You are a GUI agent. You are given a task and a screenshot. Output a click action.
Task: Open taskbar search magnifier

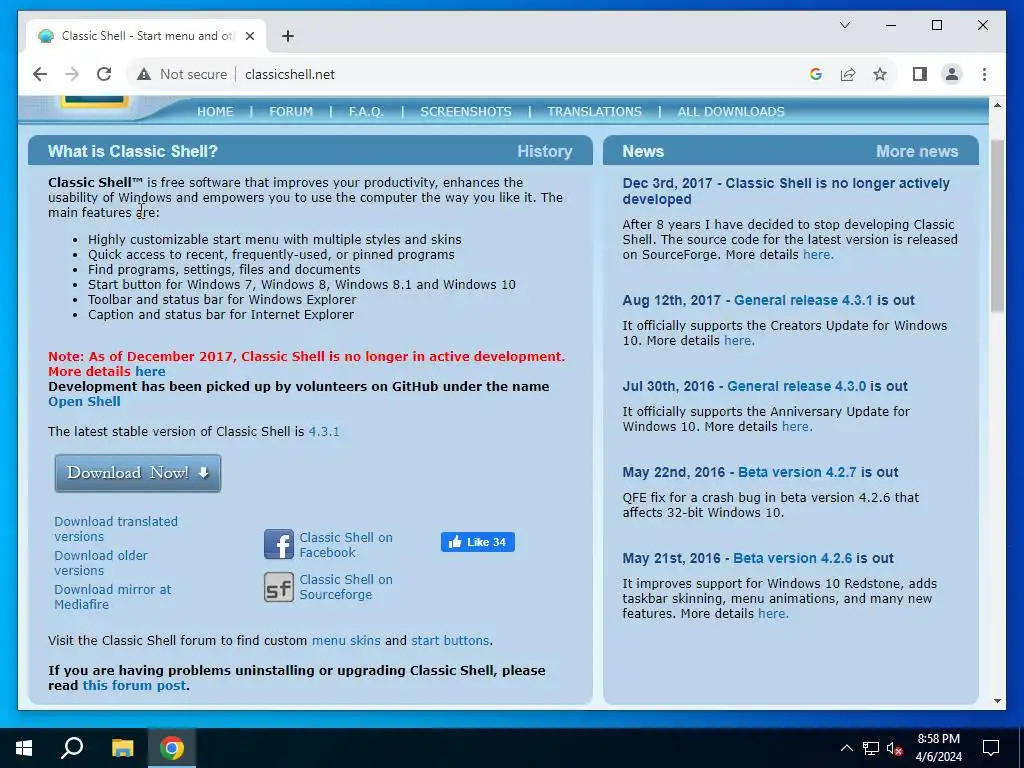(x=72, y=748)
